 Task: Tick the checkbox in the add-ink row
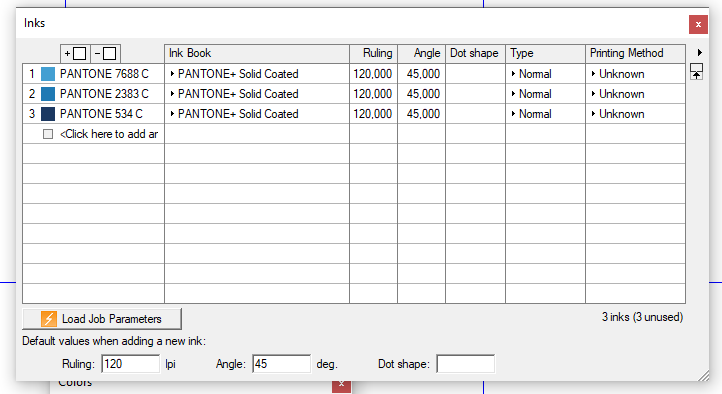pyautogui.click(x=48, y=134)
